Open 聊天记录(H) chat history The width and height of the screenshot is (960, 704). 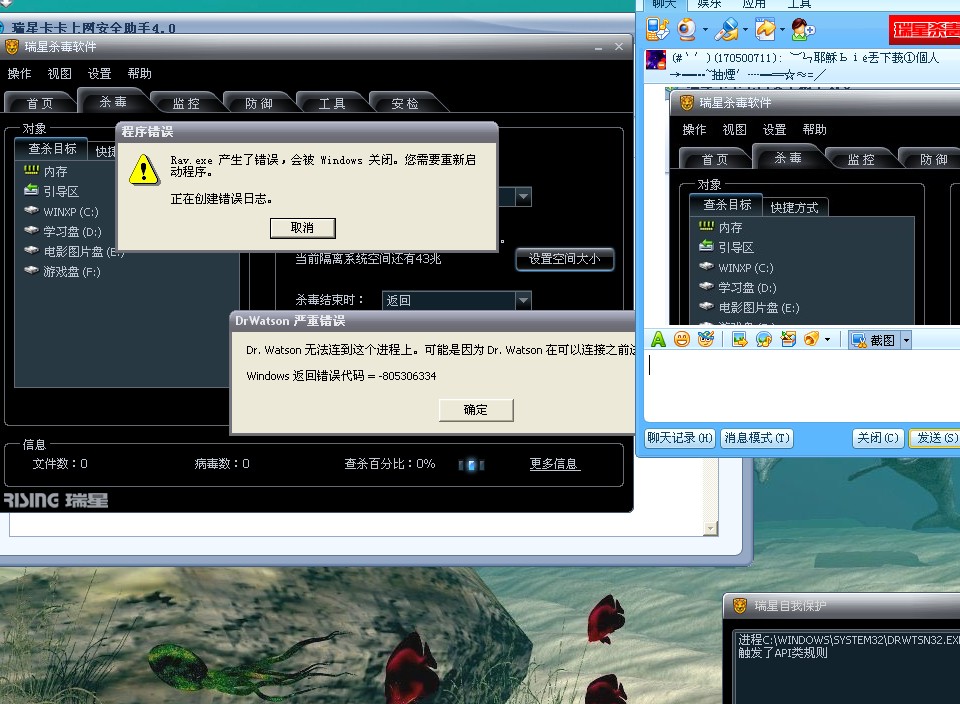(680, 438)
